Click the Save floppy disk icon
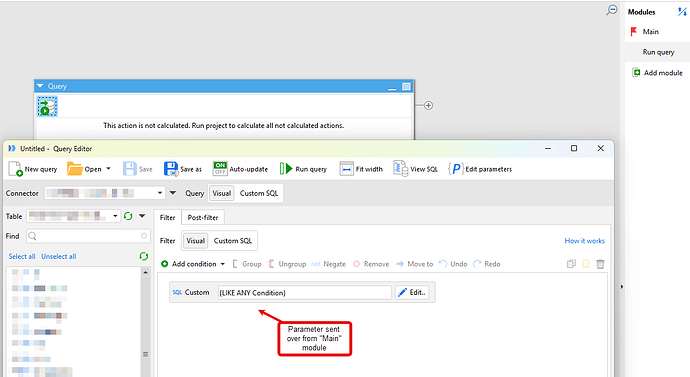 pos(130,169)
